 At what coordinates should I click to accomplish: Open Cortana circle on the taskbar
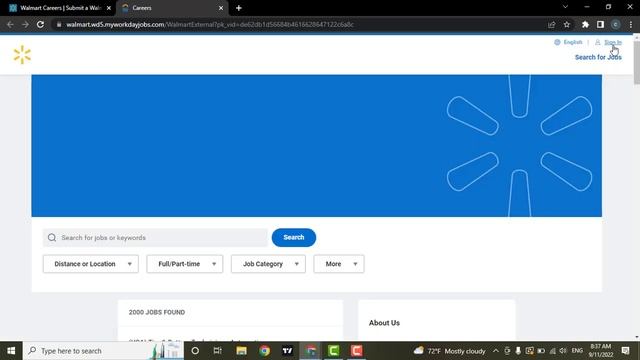(x=195, y=351)
